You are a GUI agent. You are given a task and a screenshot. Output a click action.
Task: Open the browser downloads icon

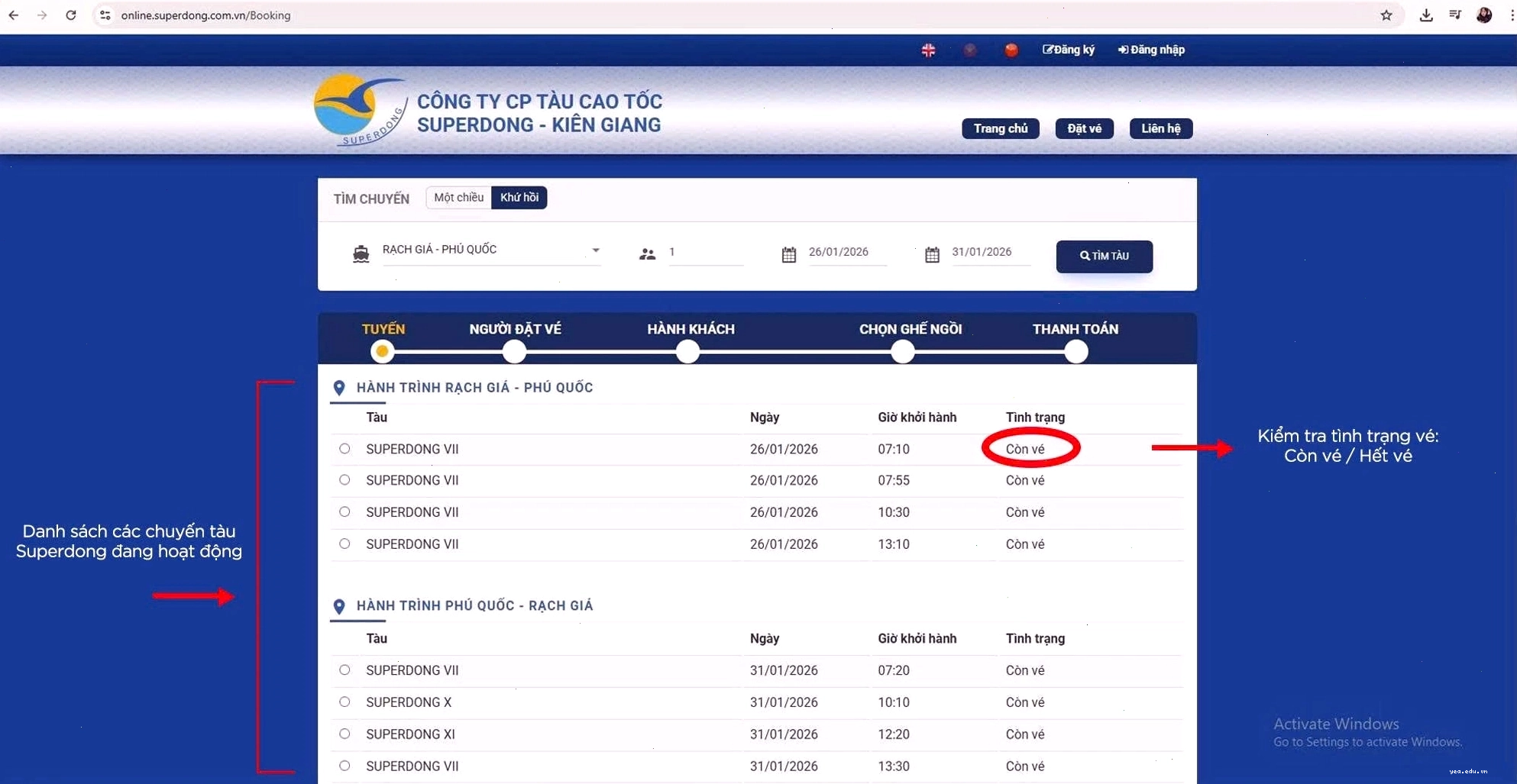click(x=1426, y=15)
